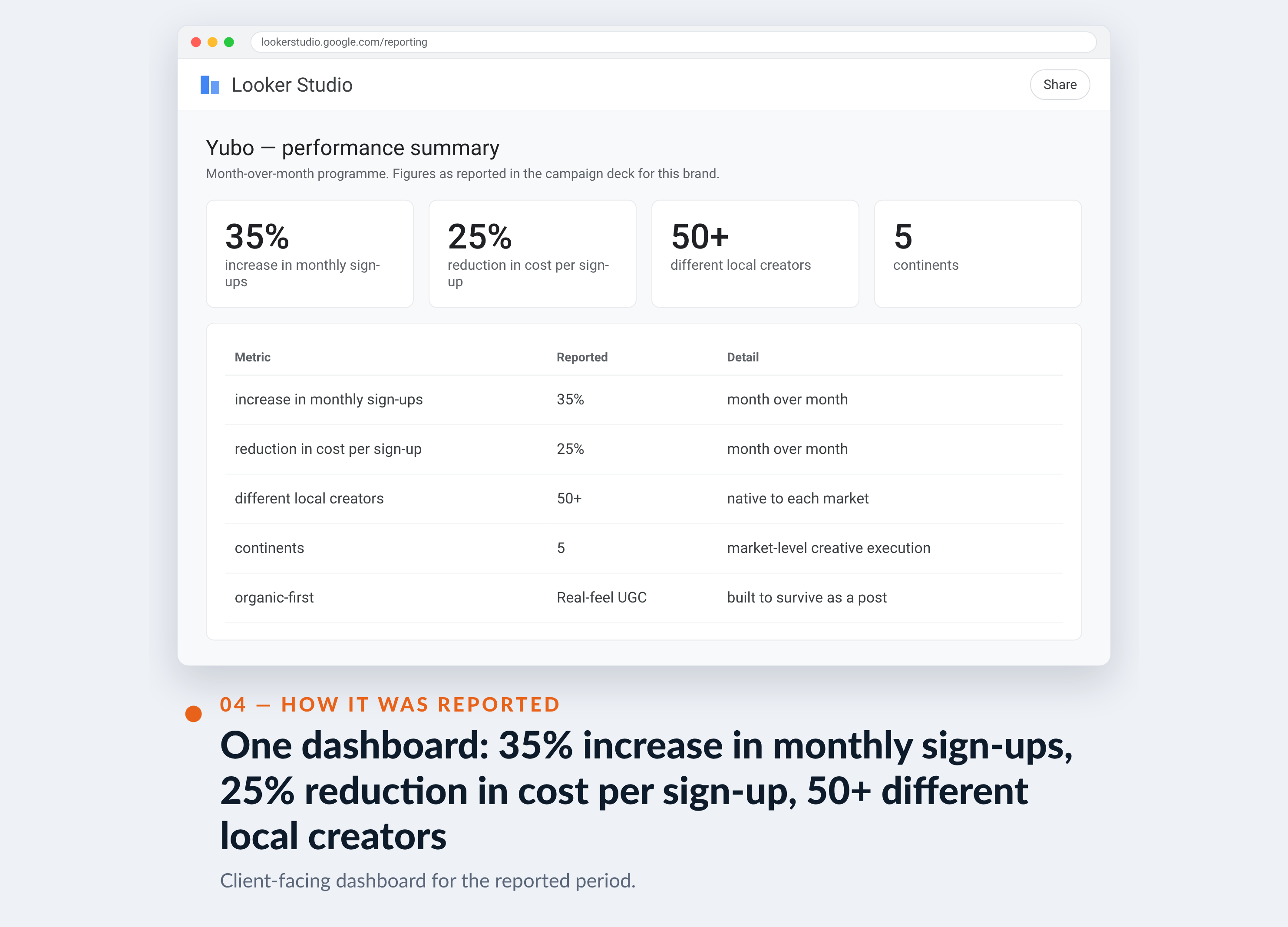
Task: Select the 35% scorecard
Action: [310, 254]
